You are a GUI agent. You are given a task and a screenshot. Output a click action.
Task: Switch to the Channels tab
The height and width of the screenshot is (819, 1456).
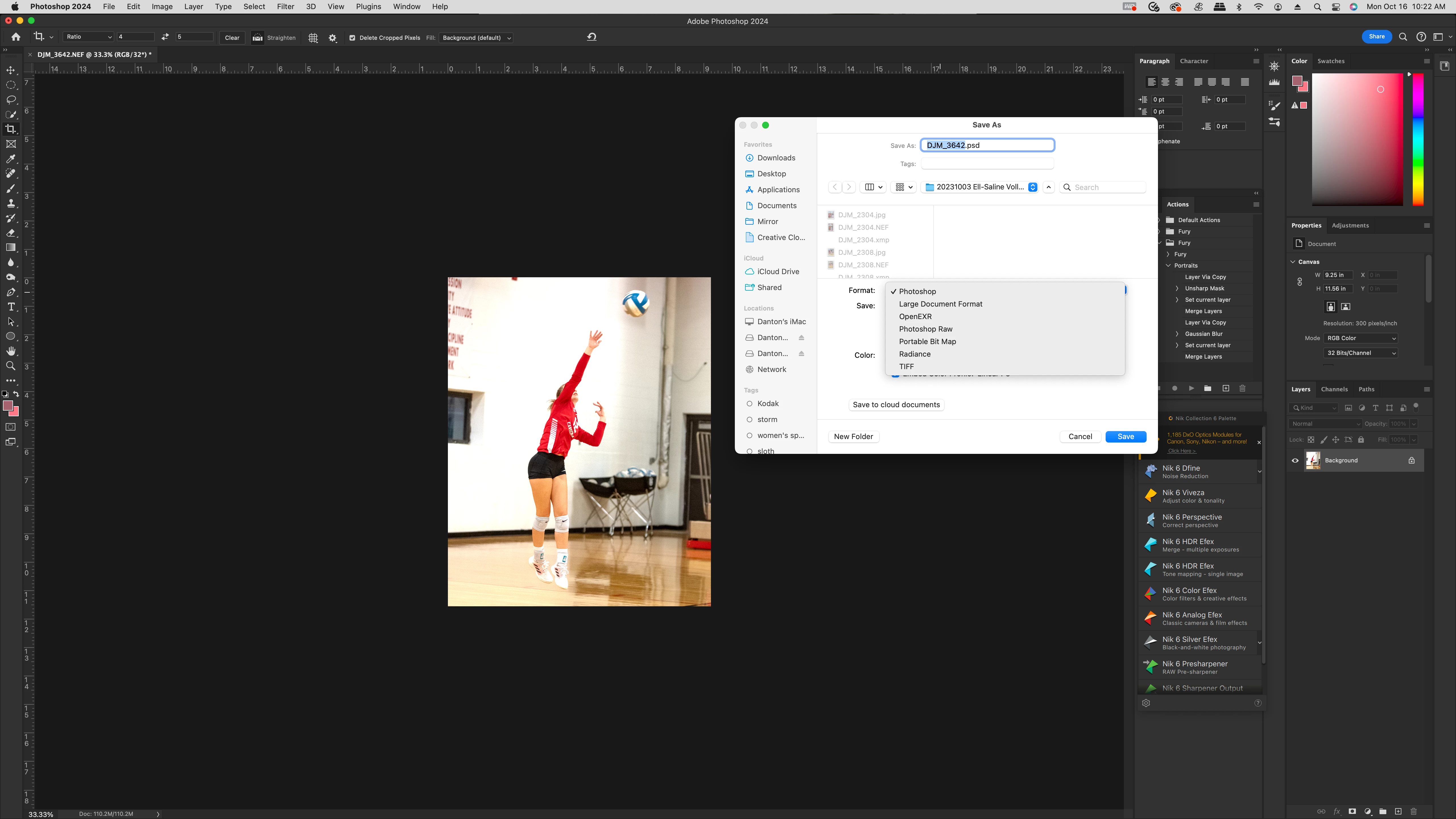click(1334, 389)
